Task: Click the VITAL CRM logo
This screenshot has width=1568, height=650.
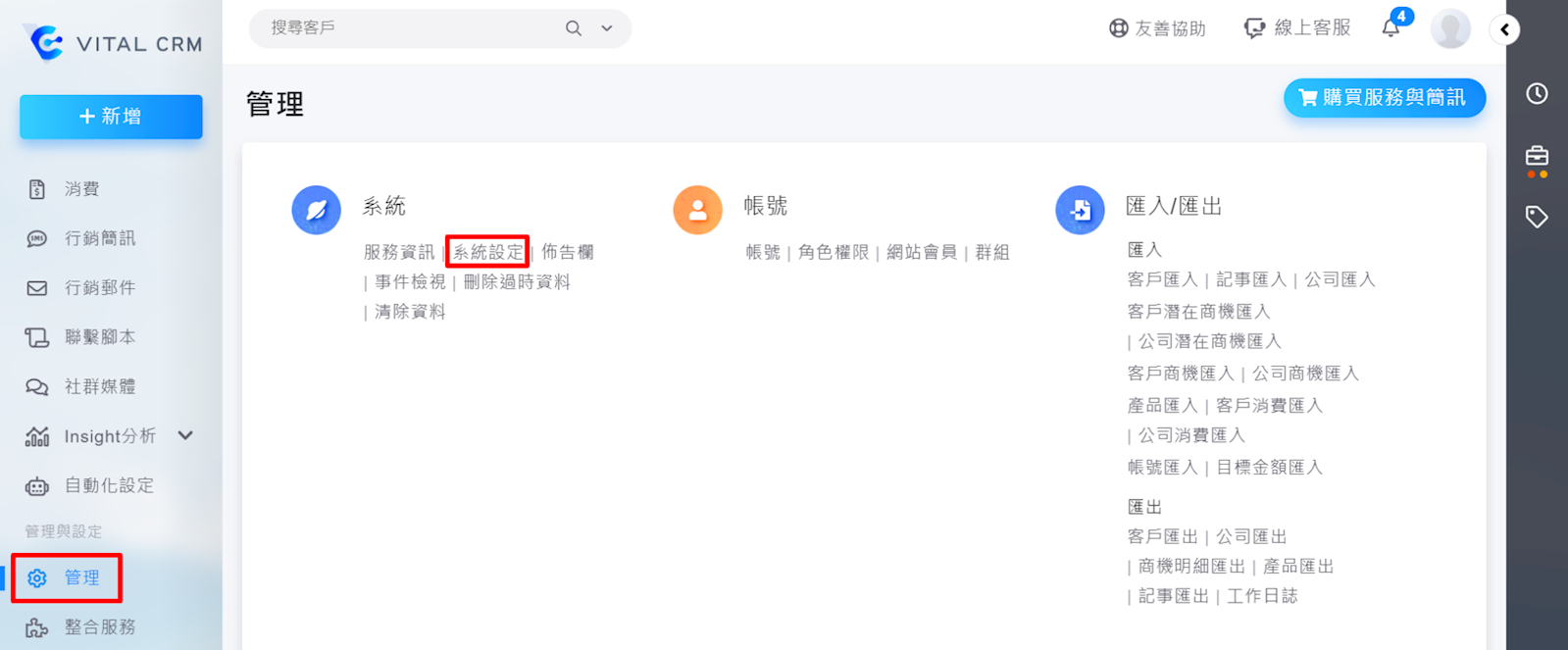Action: [x=112, y=43]
